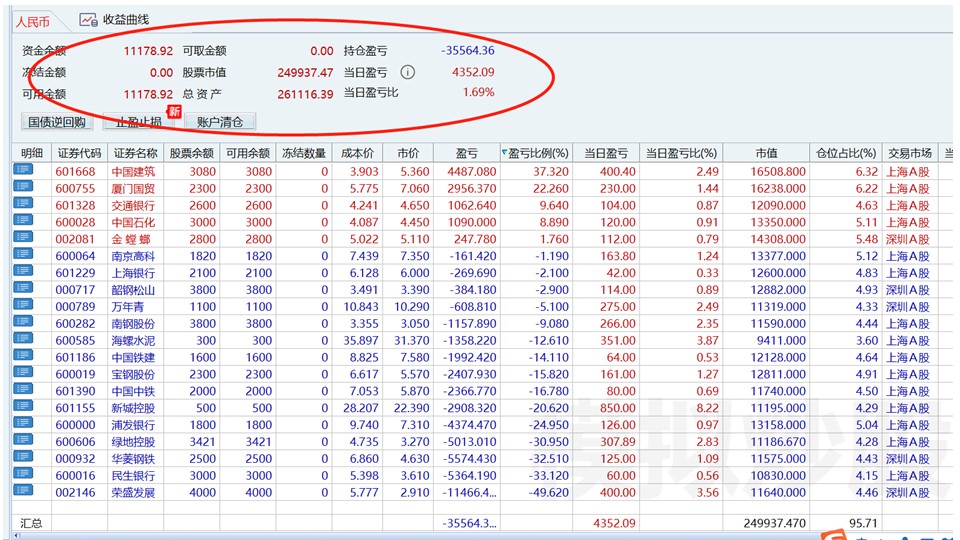Open detail icon for 600019 宝钢股份
The height and width of the screenshot is (540, 960).
(x=23, y=372)
